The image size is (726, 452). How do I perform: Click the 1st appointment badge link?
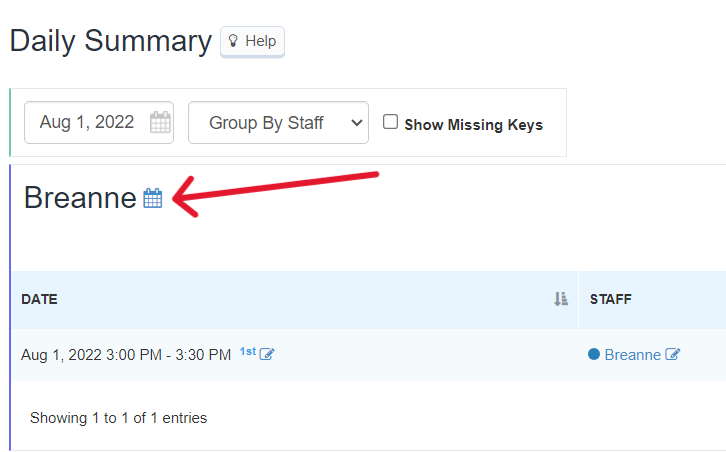click(x=248, y=352)
